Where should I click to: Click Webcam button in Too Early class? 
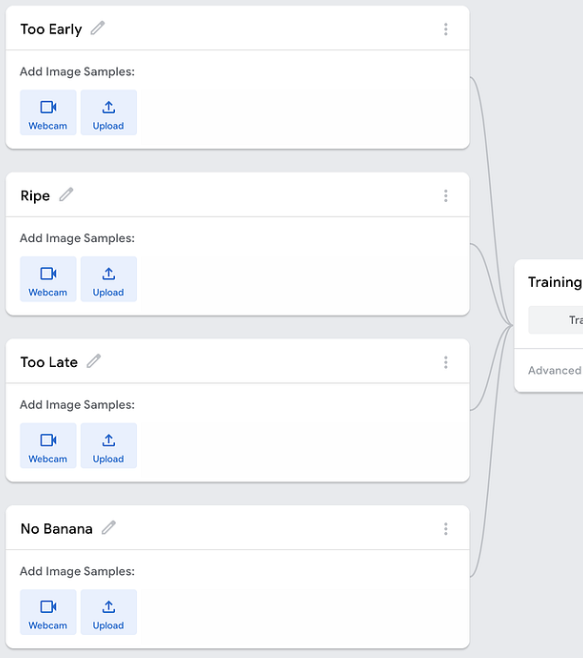(48, 112)
